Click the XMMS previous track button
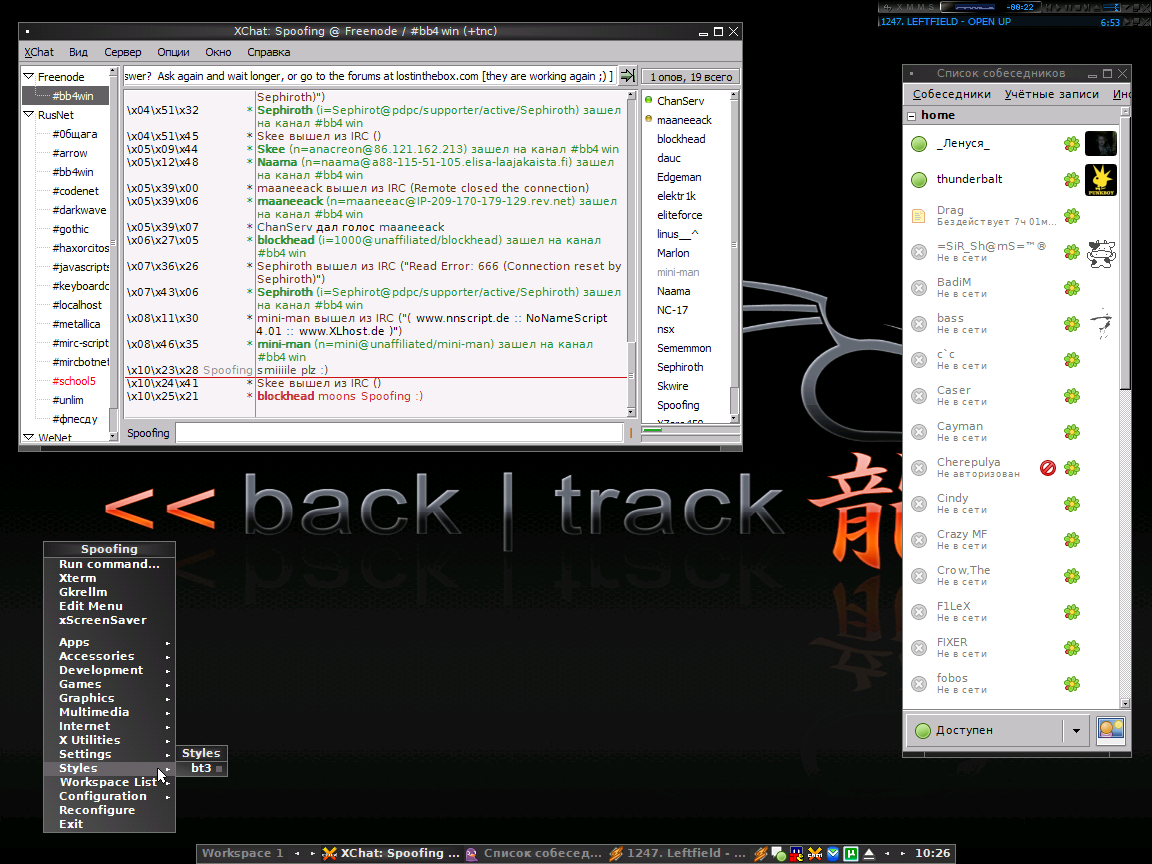The image size is (1152, 864). click(1048, 7)
